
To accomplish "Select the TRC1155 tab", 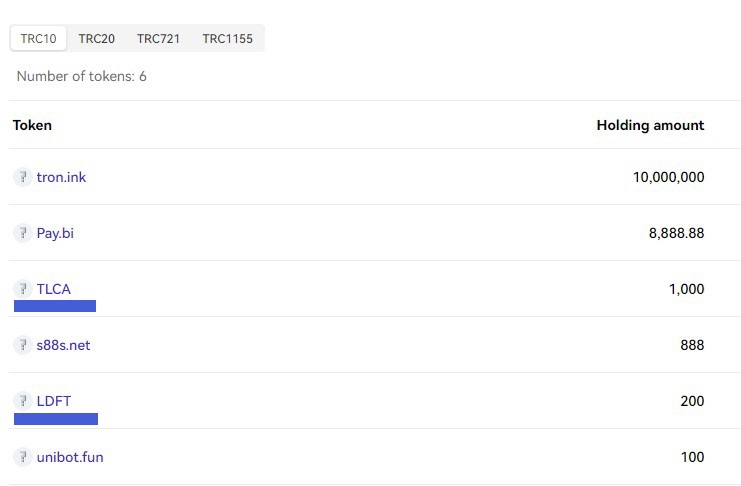I will (x=227, y=39).
